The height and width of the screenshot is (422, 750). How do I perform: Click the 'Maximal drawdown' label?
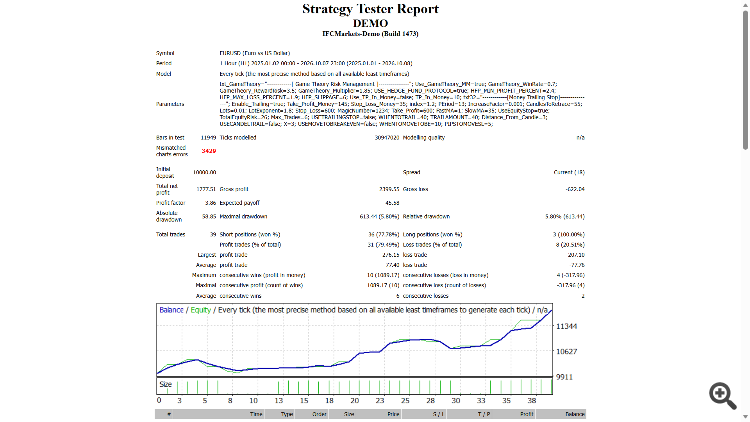(243, 216)
